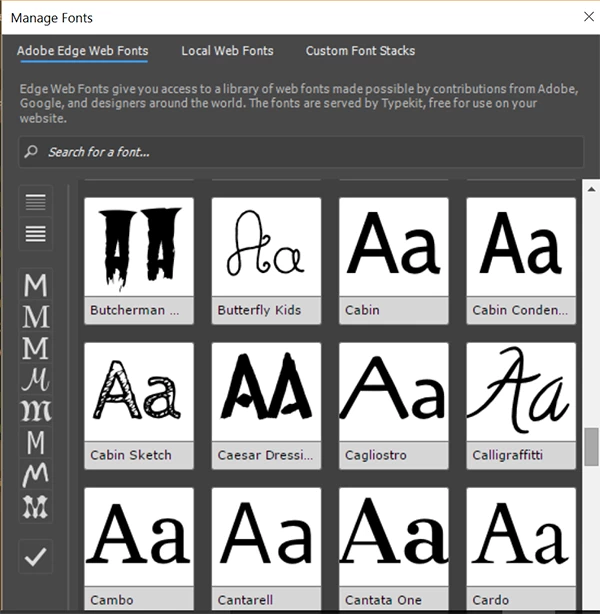Pick the Cardo font preview
Viewport: 600px width, 614px height.
(x=521, y=537)
